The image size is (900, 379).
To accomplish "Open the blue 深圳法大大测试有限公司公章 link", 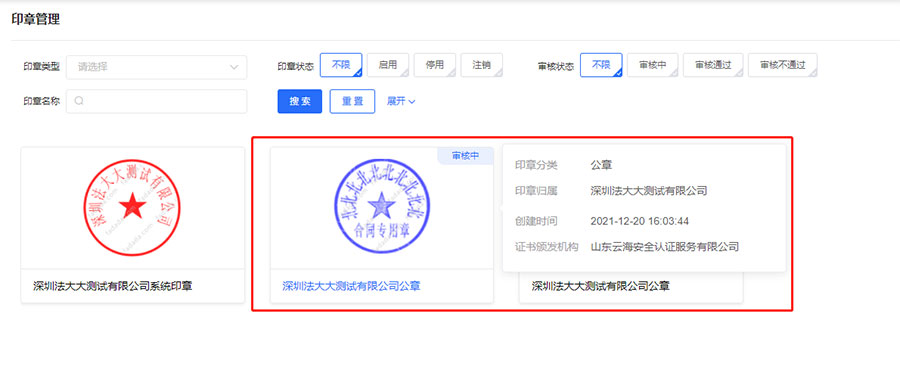I will coord(351,286).
